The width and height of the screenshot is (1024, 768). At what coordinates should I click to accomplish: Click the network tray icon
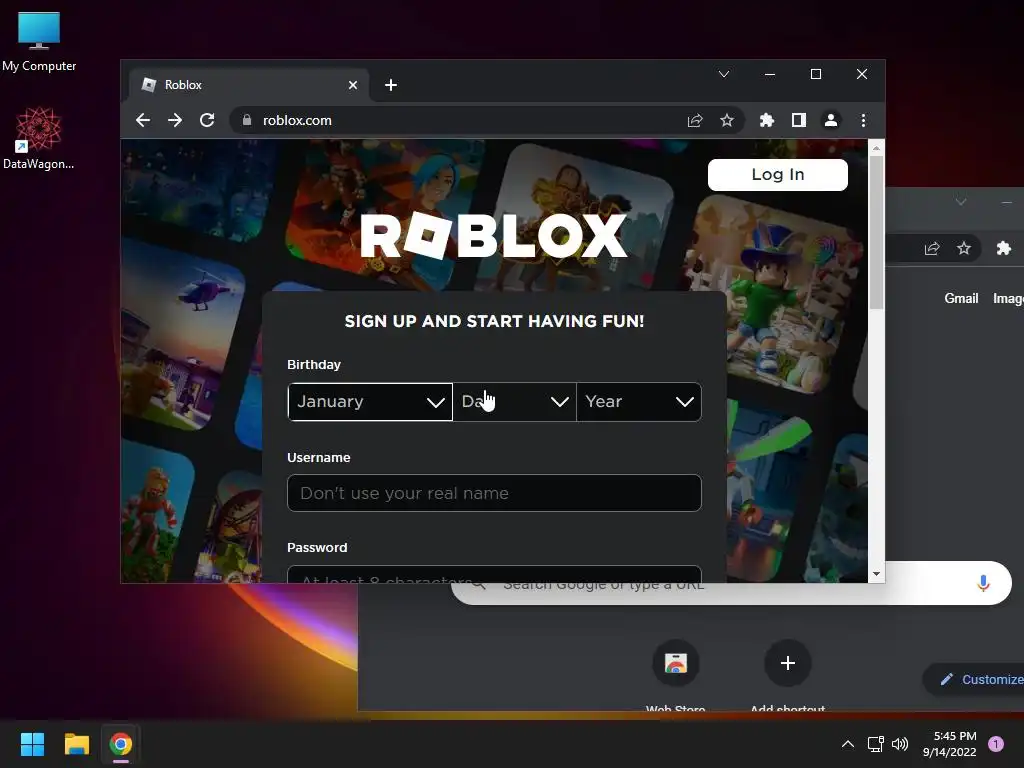click(875, 744)
